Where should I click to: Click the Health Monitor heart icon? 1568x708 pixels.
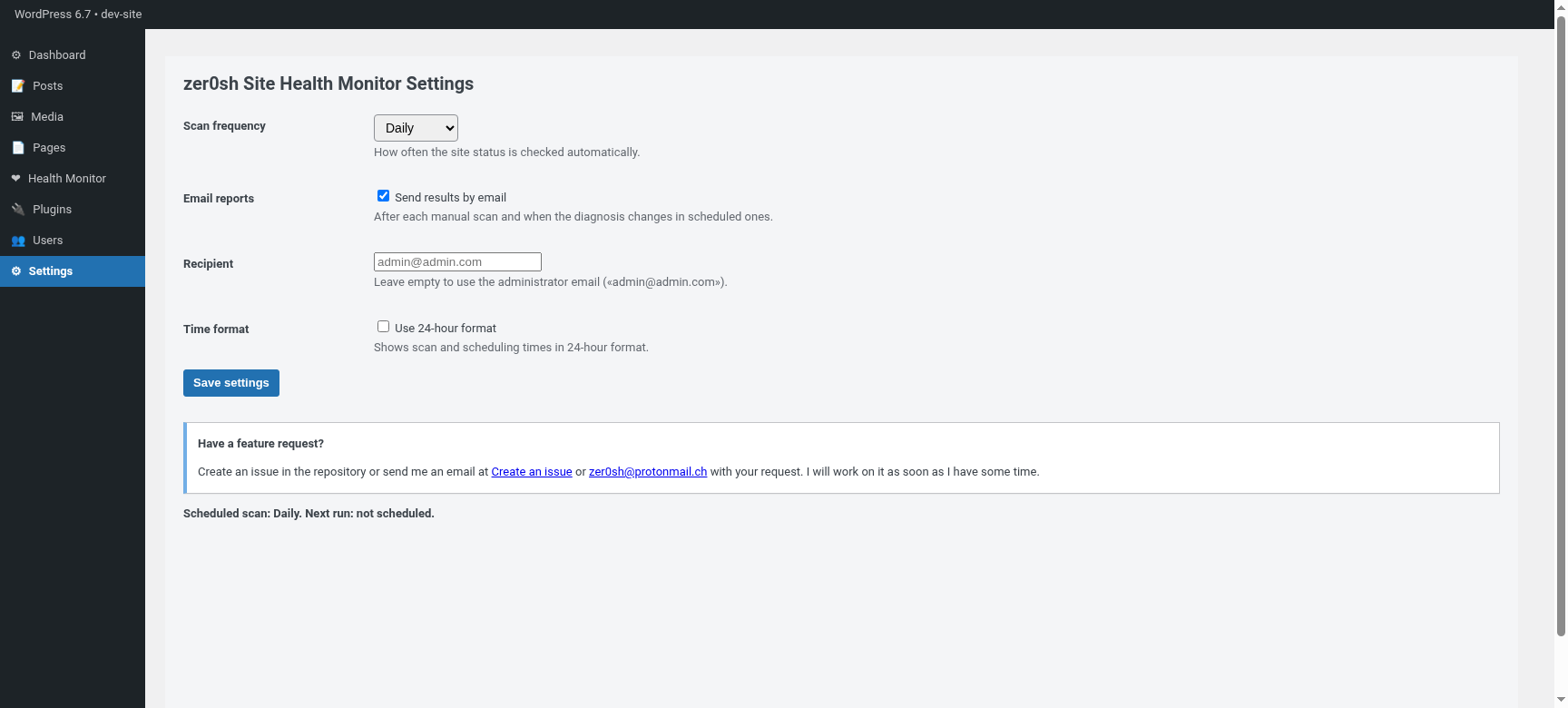15,179
